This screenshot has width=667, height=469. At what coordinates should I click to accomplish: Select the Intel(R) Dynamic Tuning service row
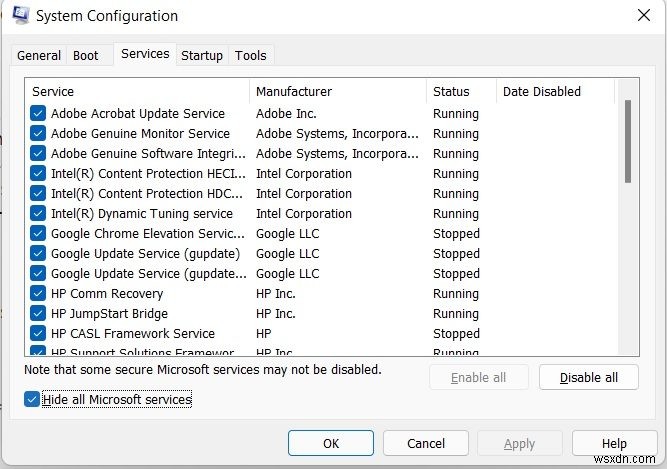coord(321,213)
